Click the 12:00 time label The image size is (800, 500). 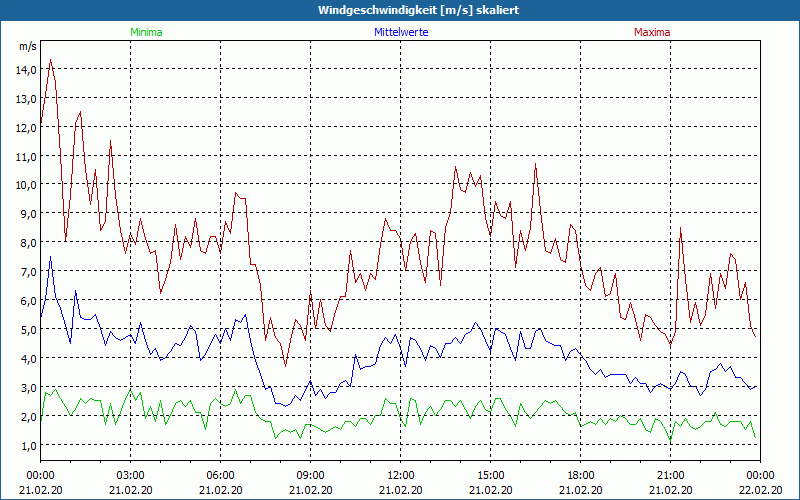tap(401, 476)
